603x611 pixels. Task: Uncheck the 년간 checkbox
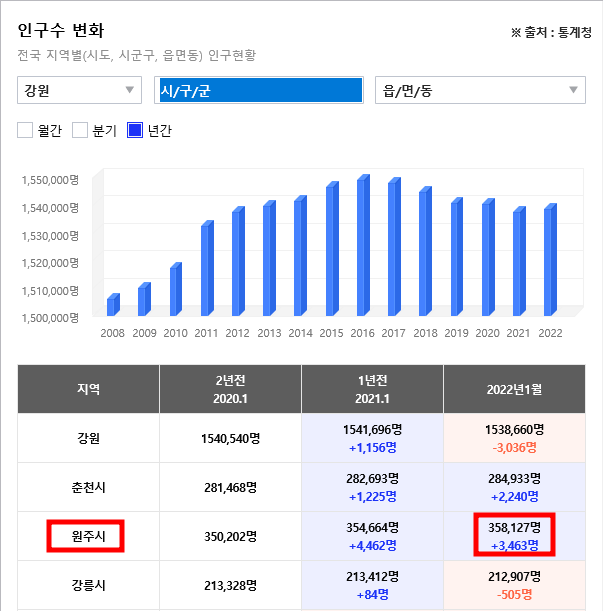[x=135, y=130]
